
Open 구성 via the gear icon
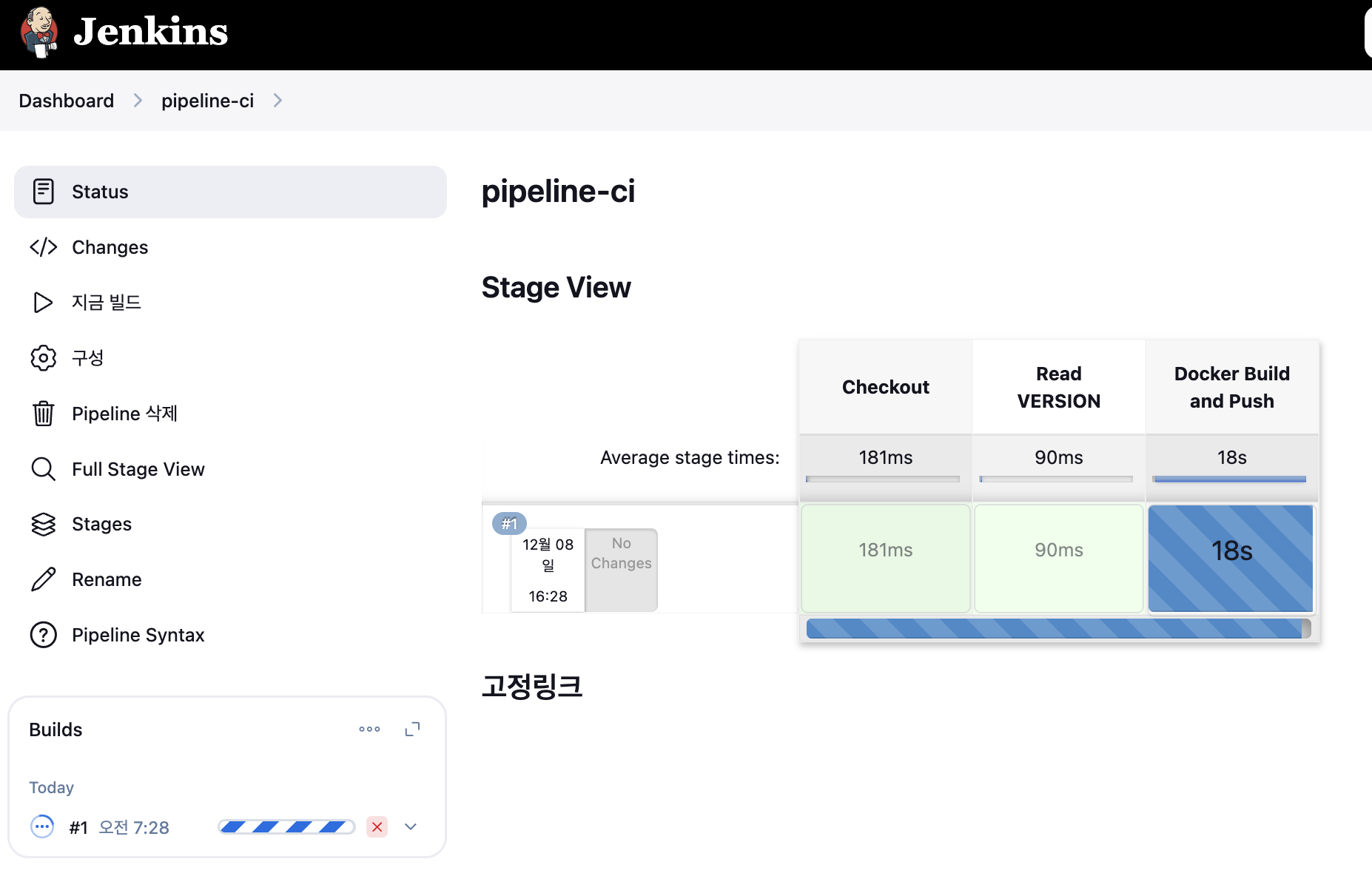[x=44, y=358]
